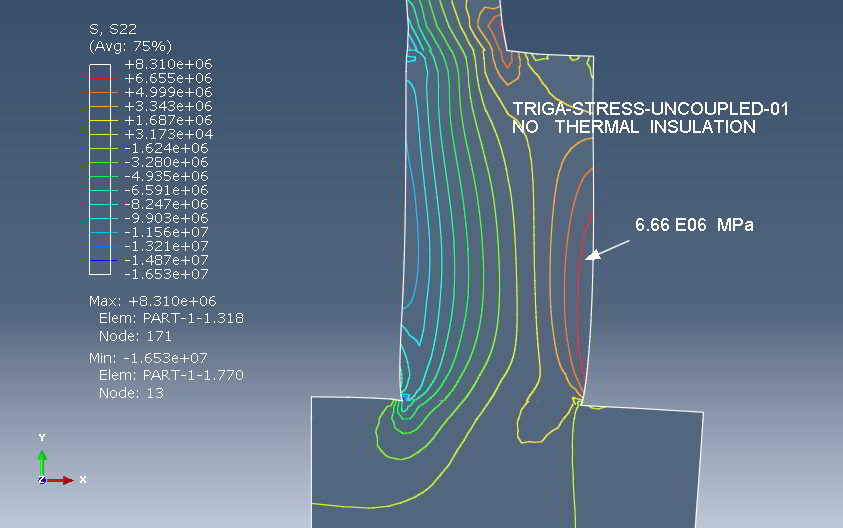Click the Max: +8.310e+06 text line
The width and height of the screenshot is (843, 528).
[x=153, y=301]
